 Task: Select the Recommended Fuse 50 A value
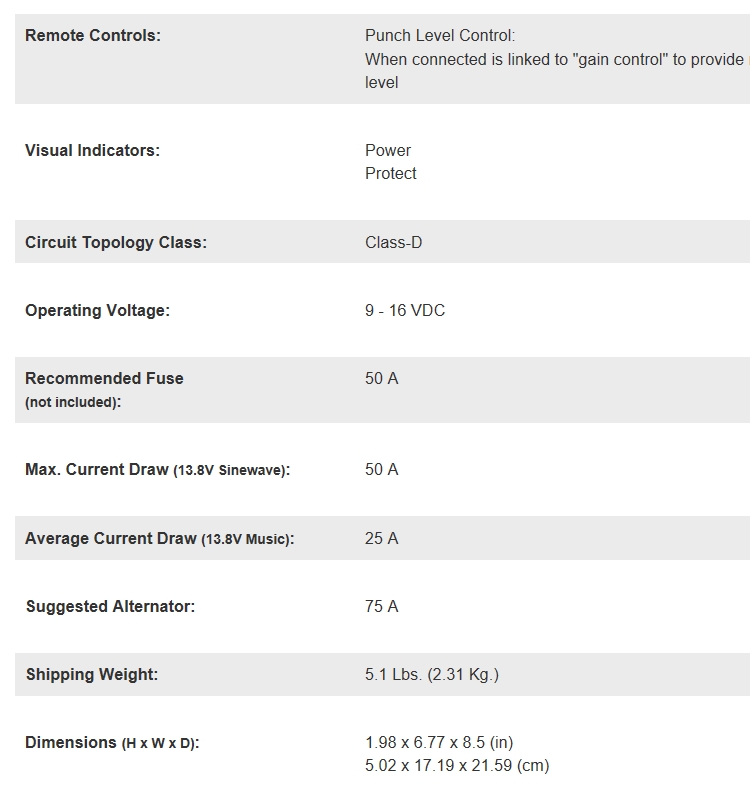pyautogui.click(x=382, y=379)
